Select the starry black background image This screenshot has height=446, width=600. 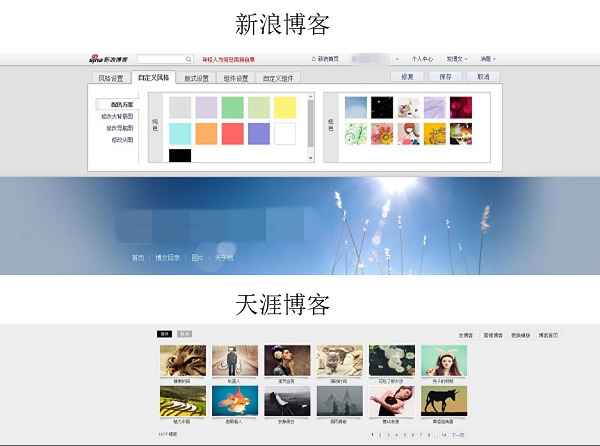click(x=382, y=106)
